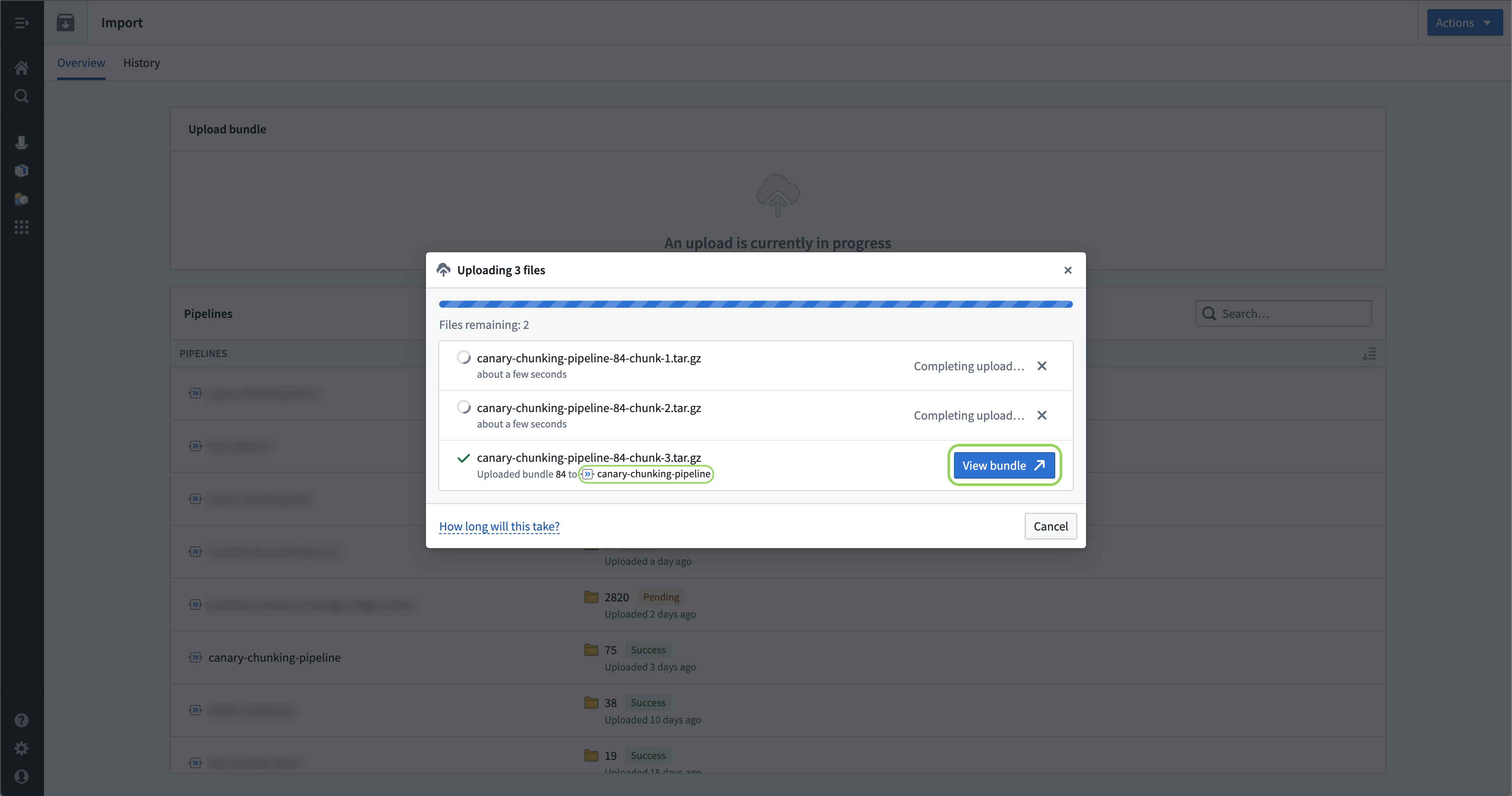Image resolution: width=1512 pixels, height=796 pixels.
Task: Click the folder icon for bundle 38
Action: pyautogui.click(x=591, y=703)
